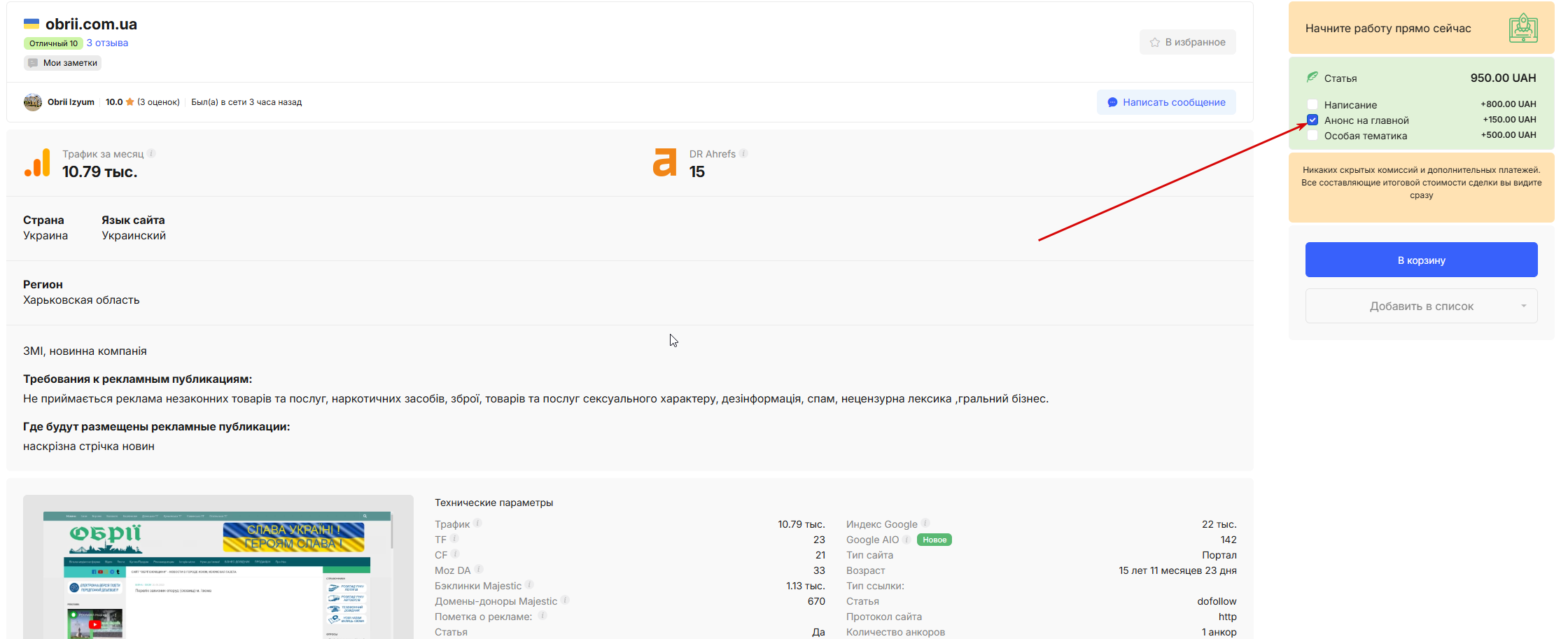
Task: Click the Украинский site language value
Action: coord(134,235)
